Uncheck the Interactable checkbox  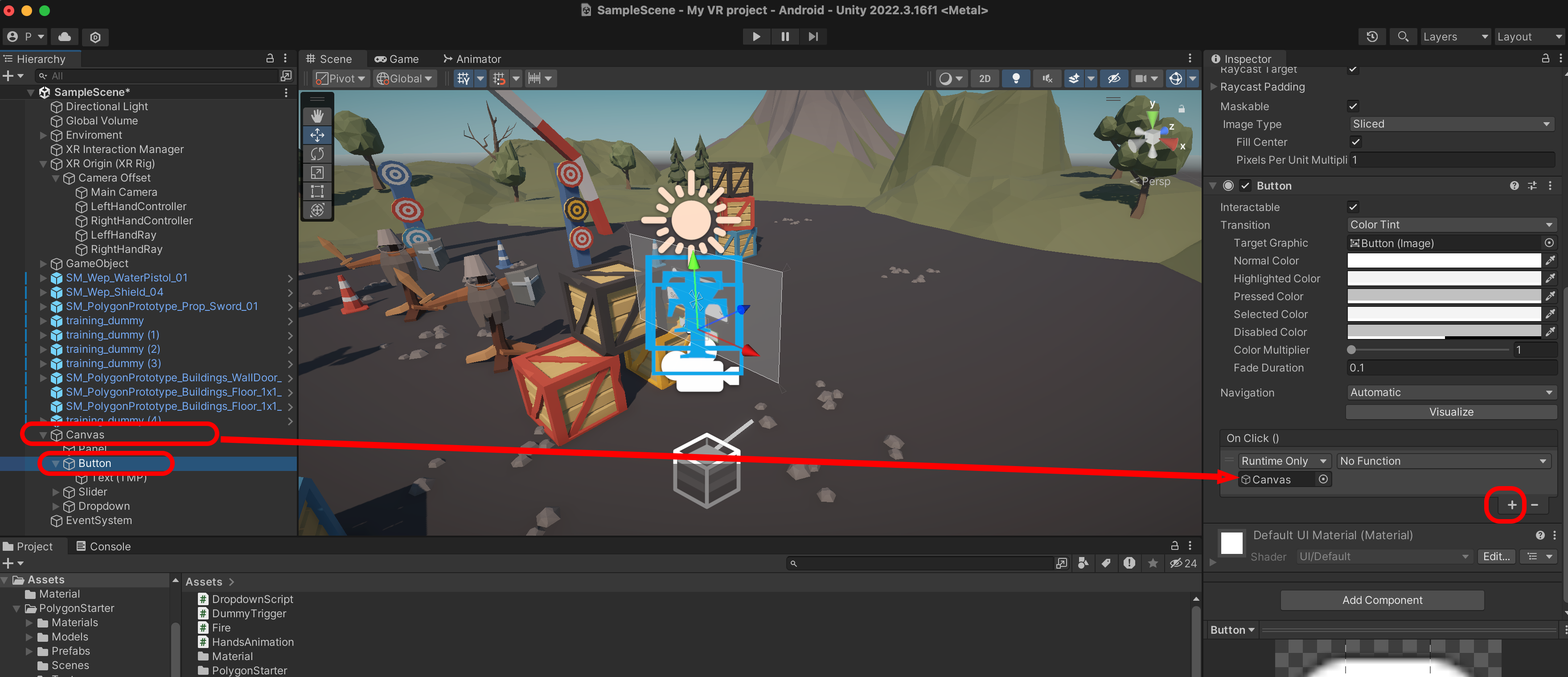[1353, 207]
